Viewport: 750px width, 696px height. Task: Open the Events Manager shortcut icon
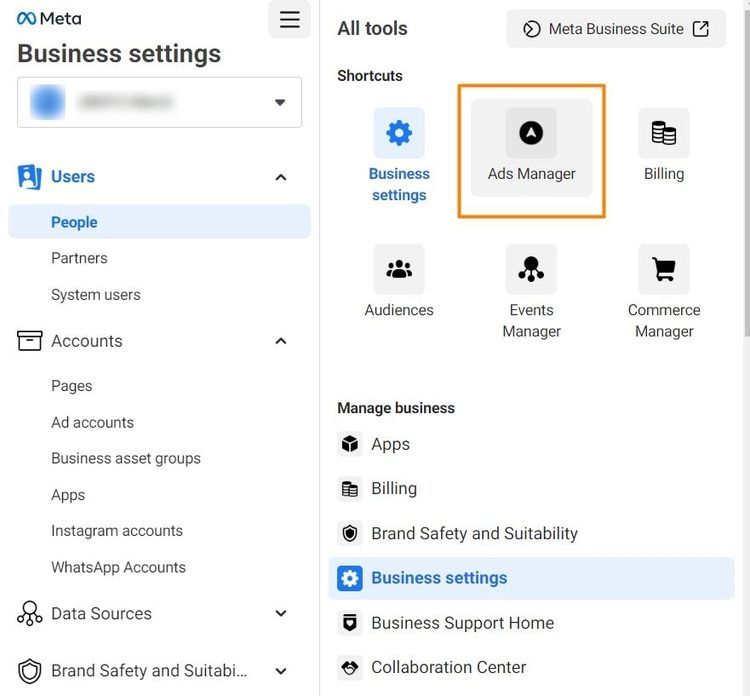[x=531, y=269]
